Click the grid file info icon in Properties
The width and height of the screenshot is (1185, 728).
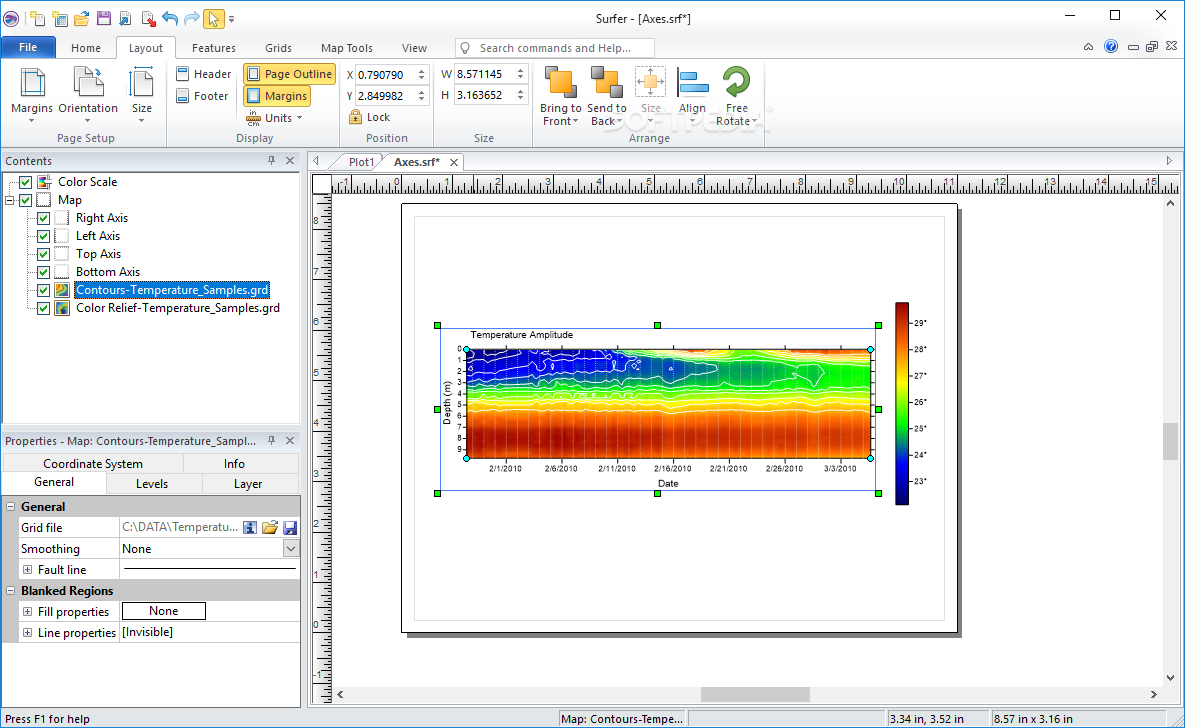(x=250, y=528)
